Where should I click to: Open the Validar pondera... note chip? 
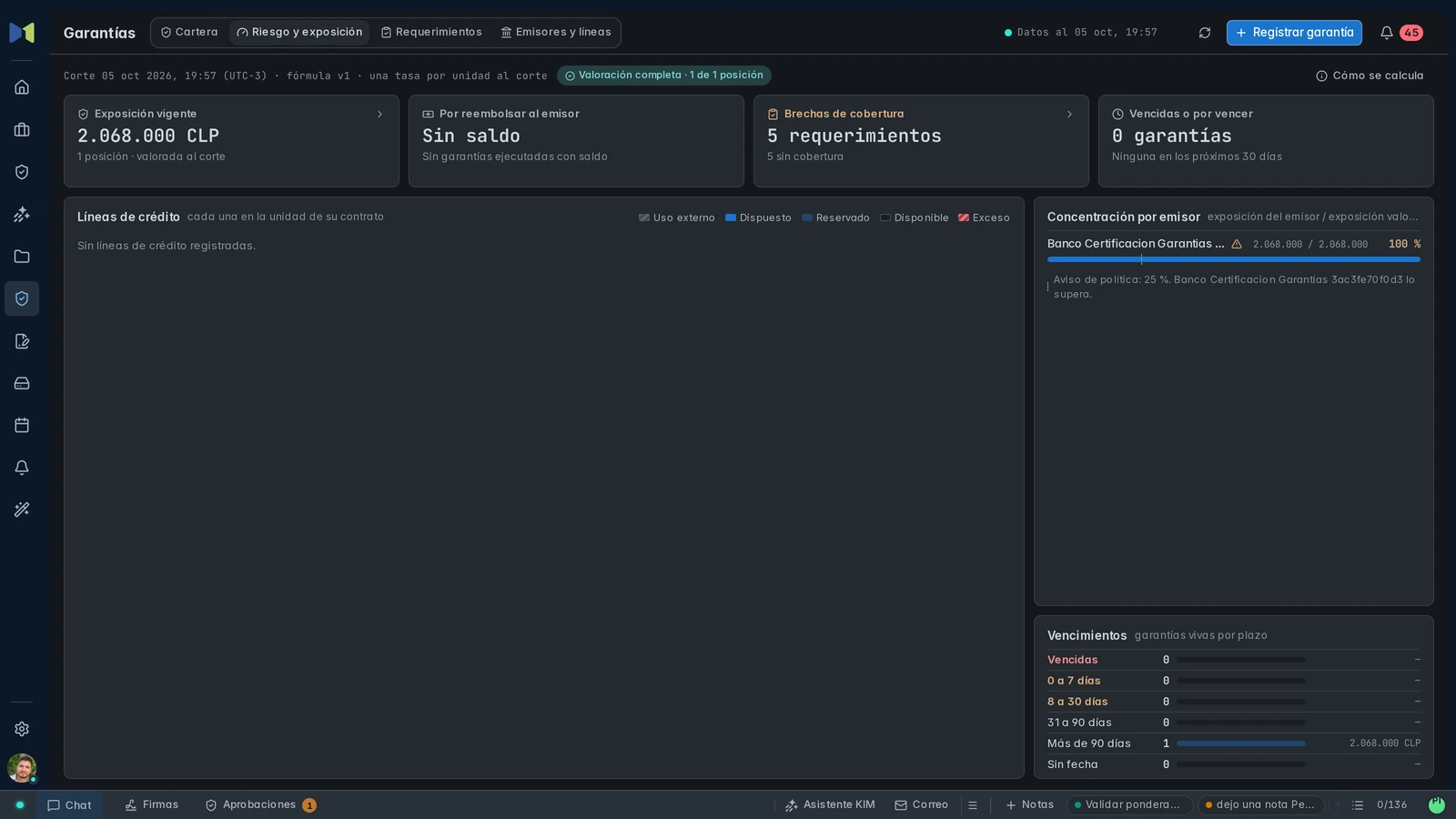1129,805
